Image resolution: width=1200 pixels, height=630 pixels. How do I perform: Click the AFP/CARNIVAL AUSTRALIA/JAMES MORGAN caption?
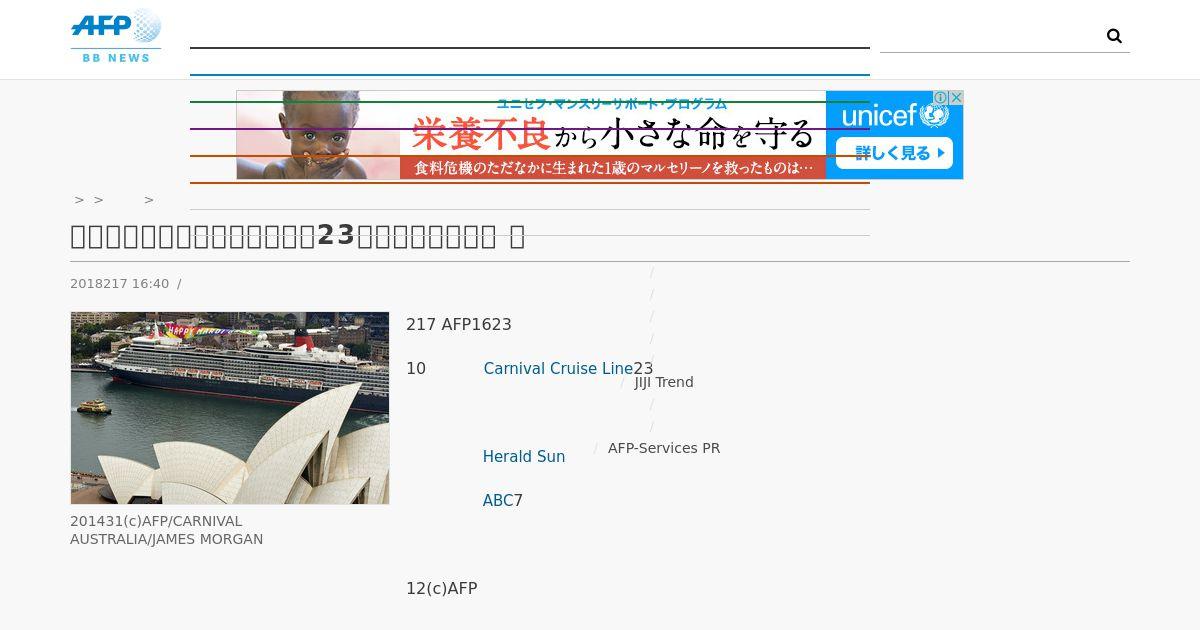167,530
